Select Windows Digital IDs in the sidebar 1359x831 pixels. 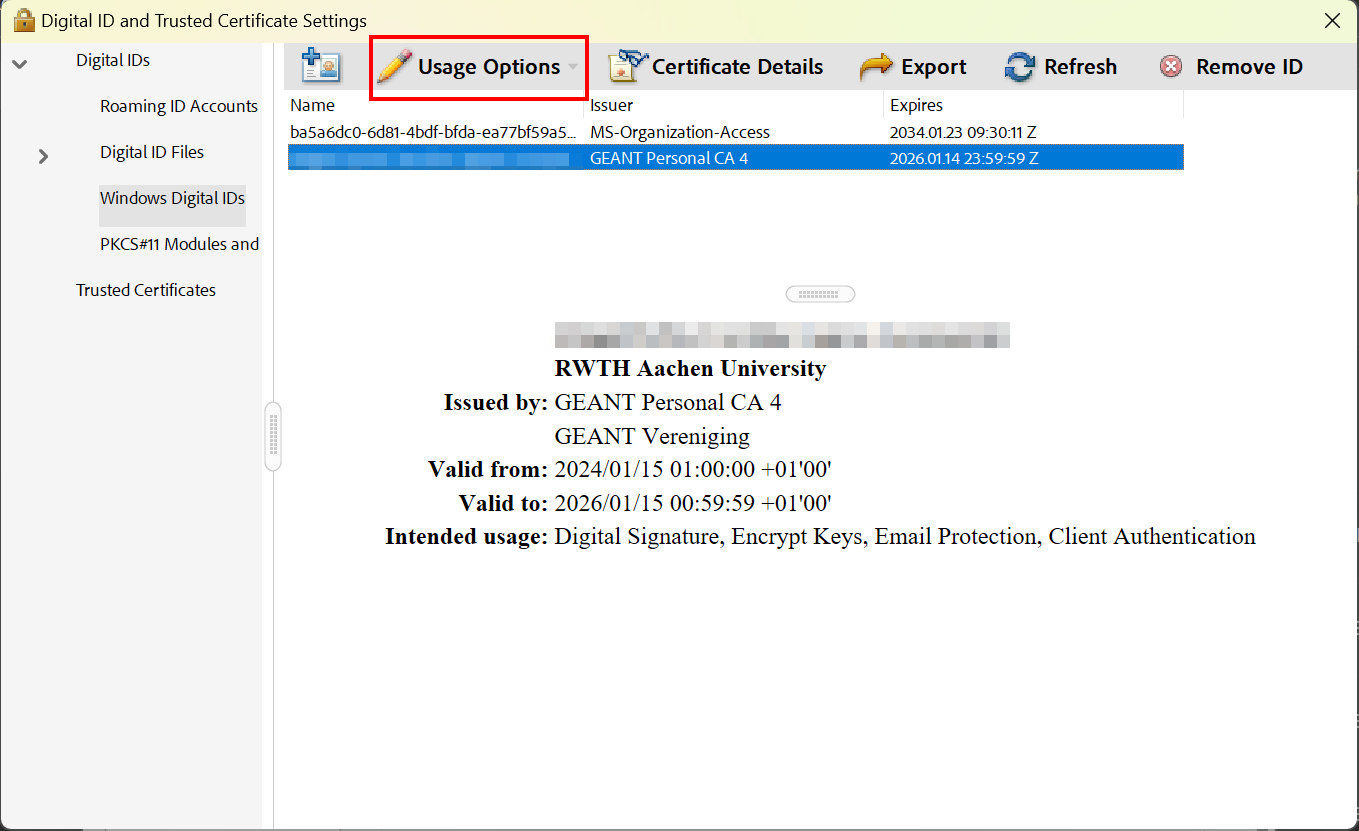click(172, 197)
